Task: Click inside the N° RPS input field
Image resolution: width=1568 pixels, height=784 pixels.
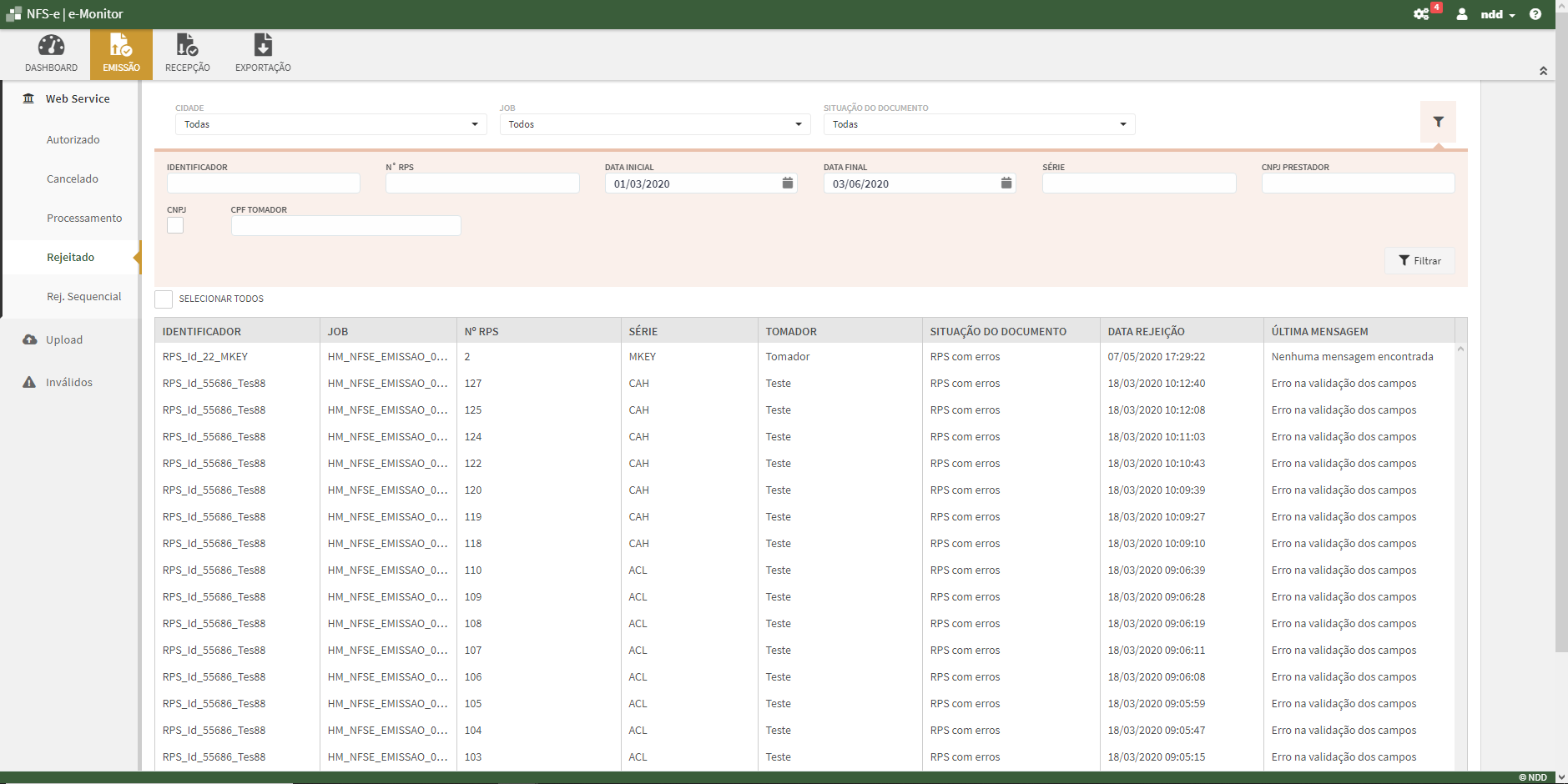Action: pyautogui.click(x=481, y=183)
